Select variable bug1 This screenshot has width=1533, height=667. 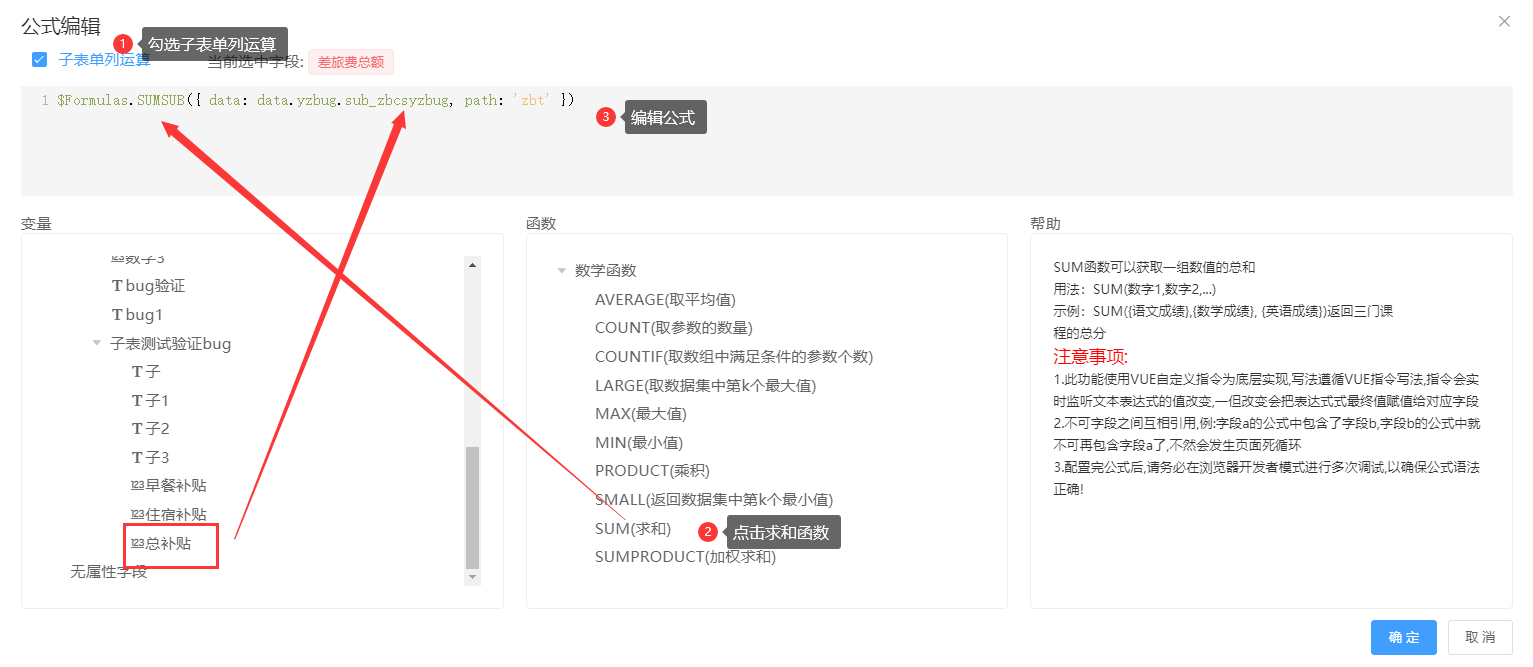(144, 314)
